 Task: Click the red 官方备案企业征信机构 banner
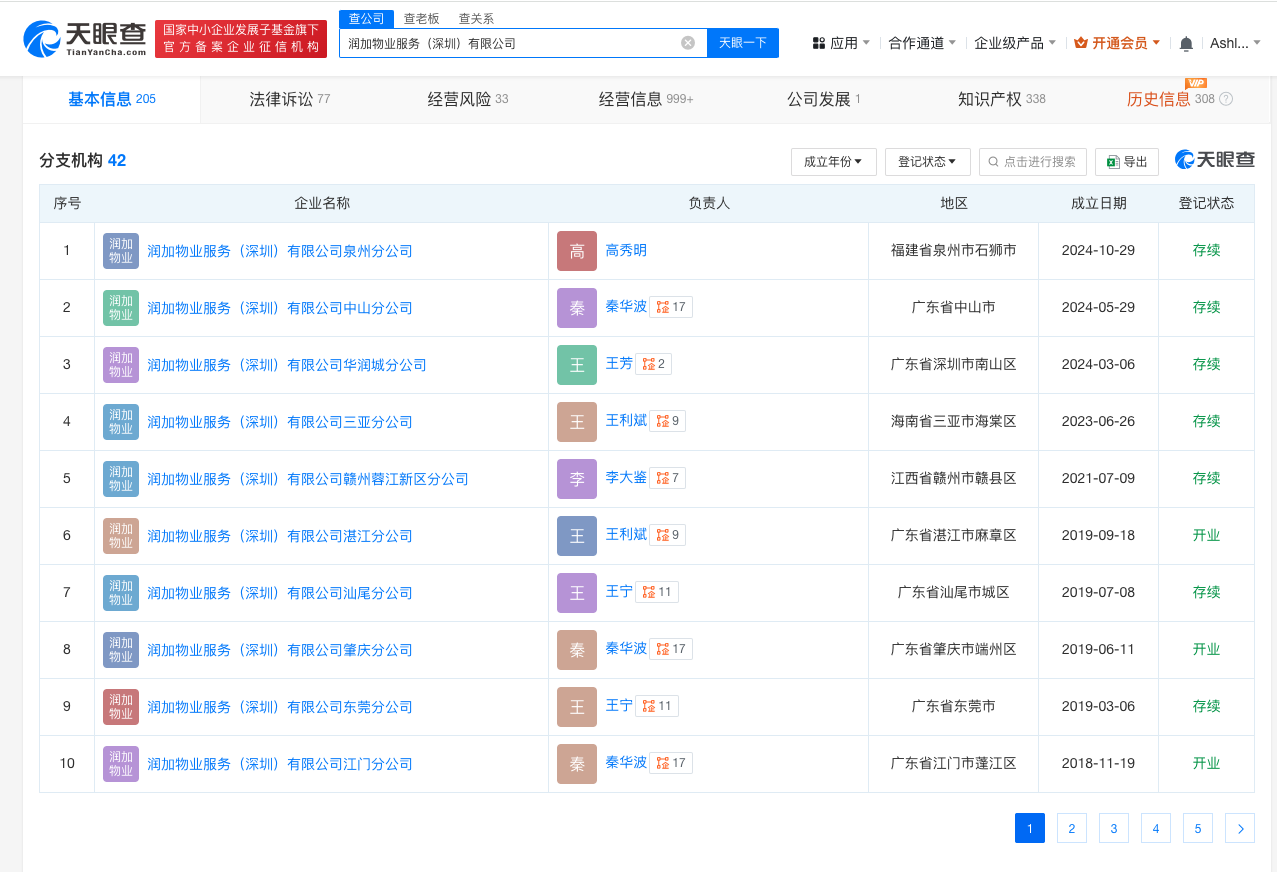241,39
